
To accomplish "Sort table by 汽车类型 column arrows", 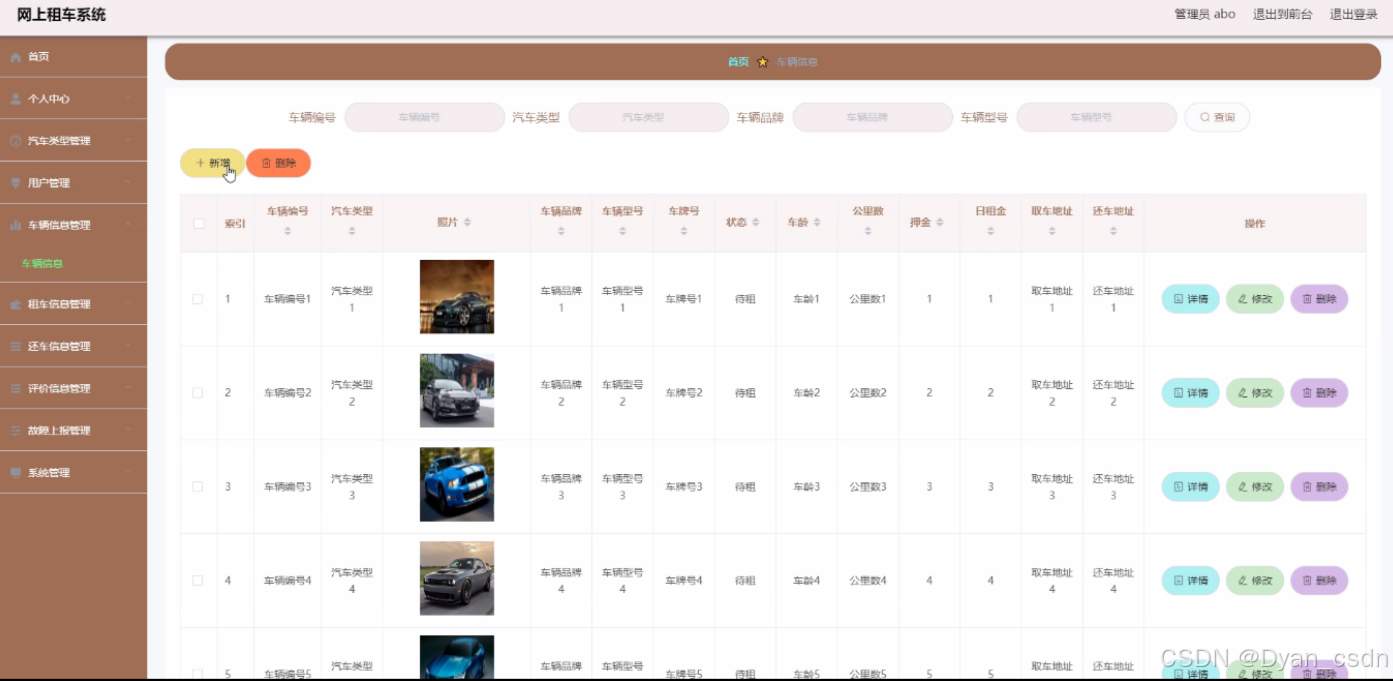I will (352, 231).
